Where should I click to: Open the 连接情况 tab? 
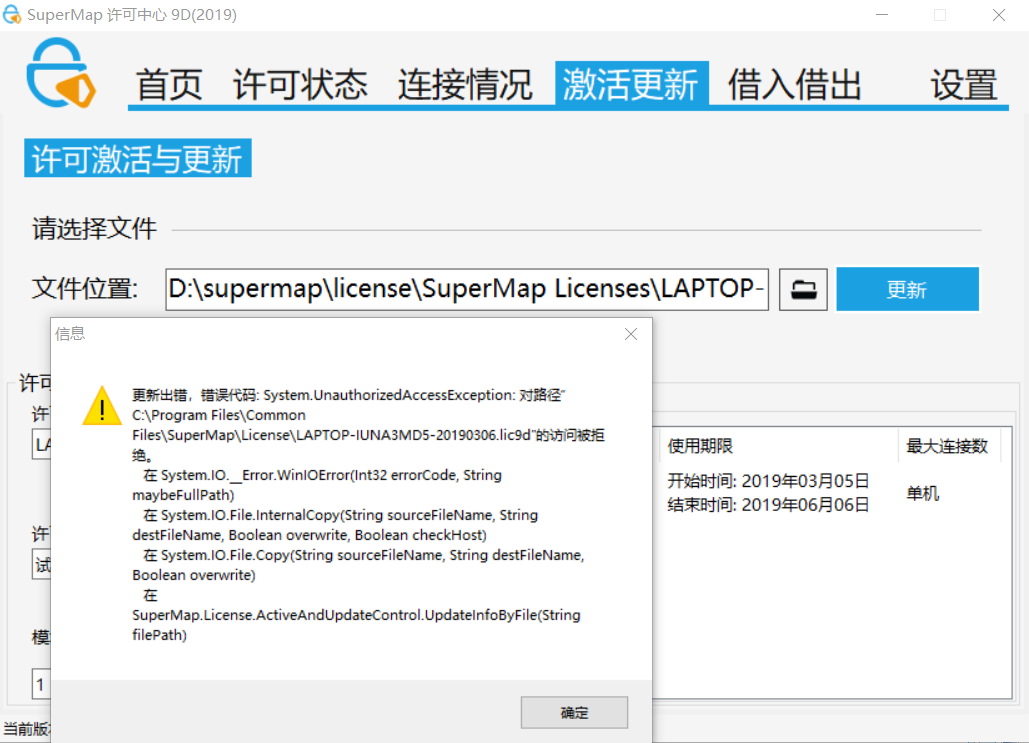click(x=465, y=85)
